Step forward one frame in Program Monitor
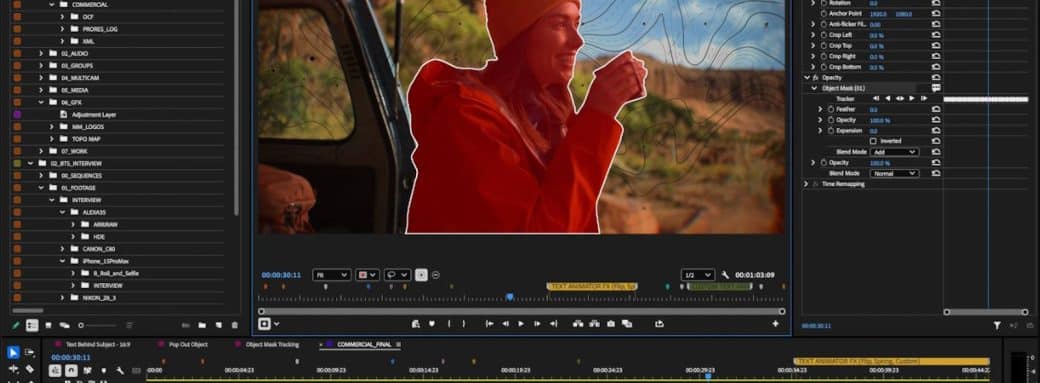The height and width of the screenshot is (383, 1040). (537, 324)
